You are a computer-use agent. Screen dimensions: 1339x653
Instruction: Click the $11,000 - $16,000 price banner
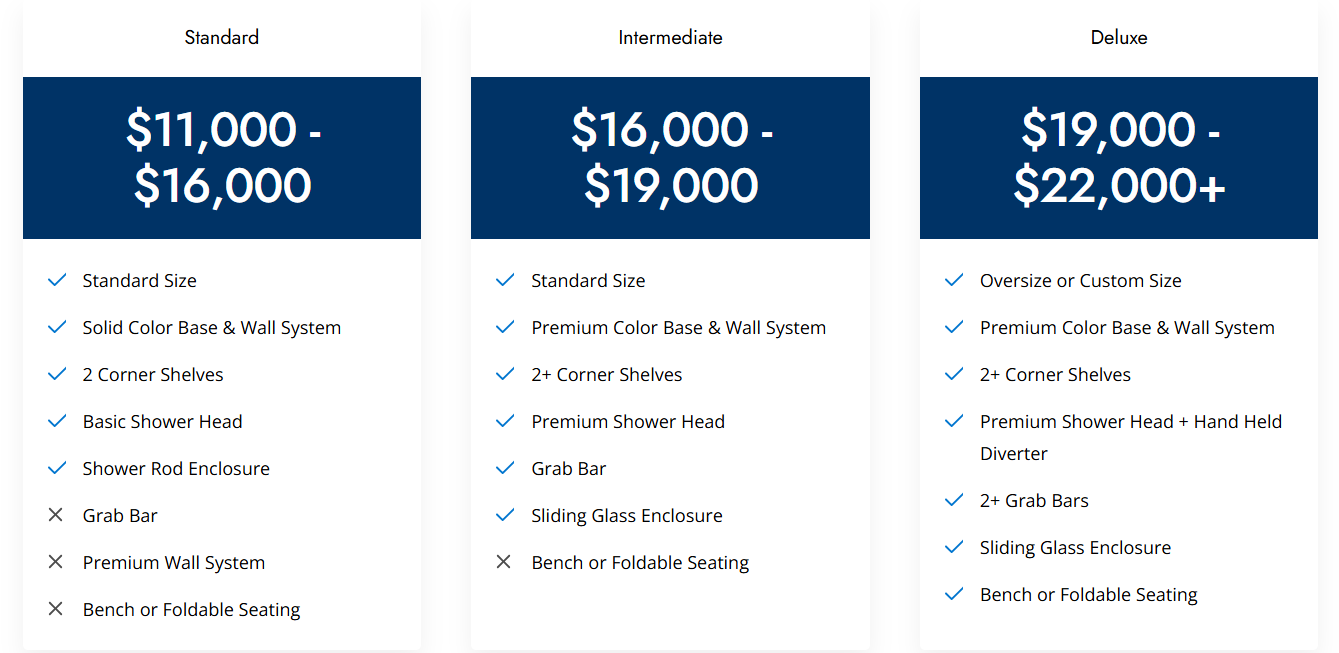coord(222,158)
